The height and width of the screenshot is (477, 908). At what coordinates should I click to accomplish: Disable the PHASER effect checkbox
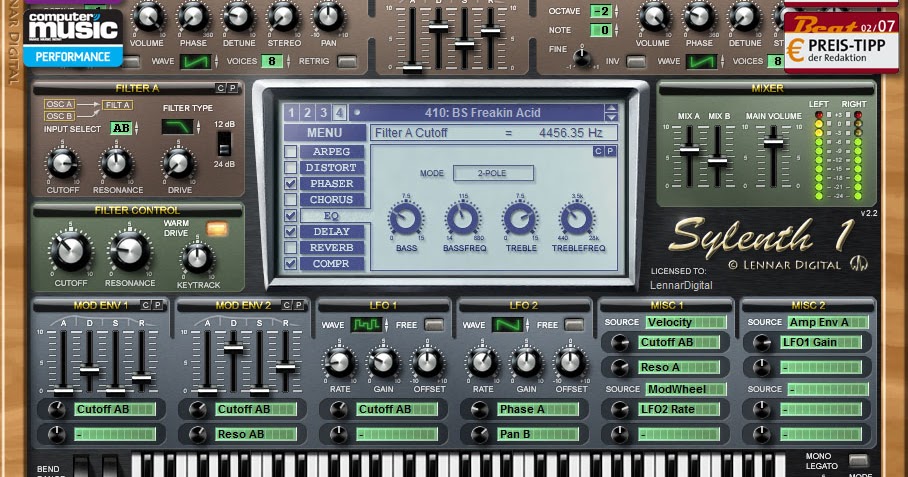[291, 184]
